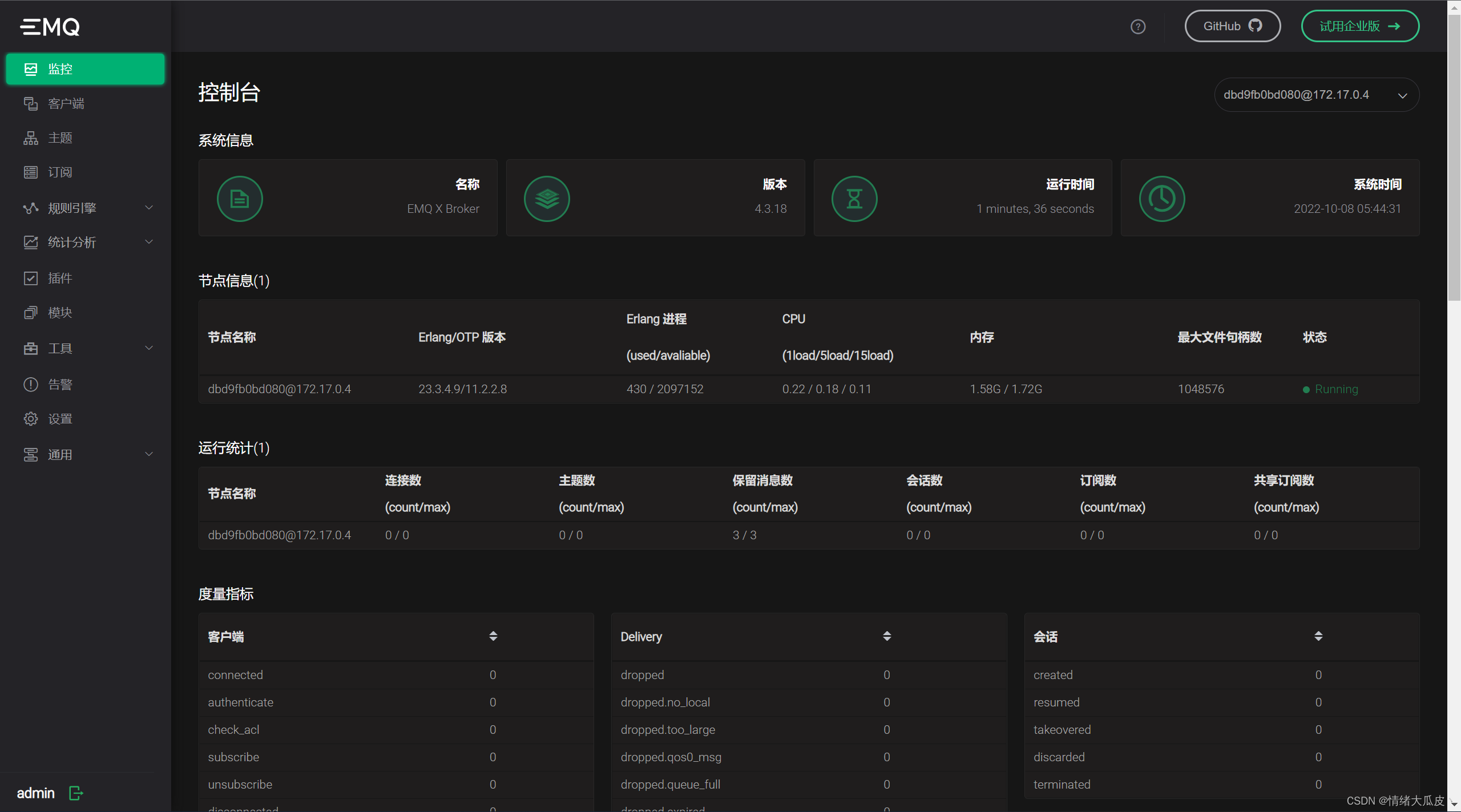1461x812 pixels.
Task: Click Erlang version 23.3.4.9/11.2.2.8
Action: (462, 389)
